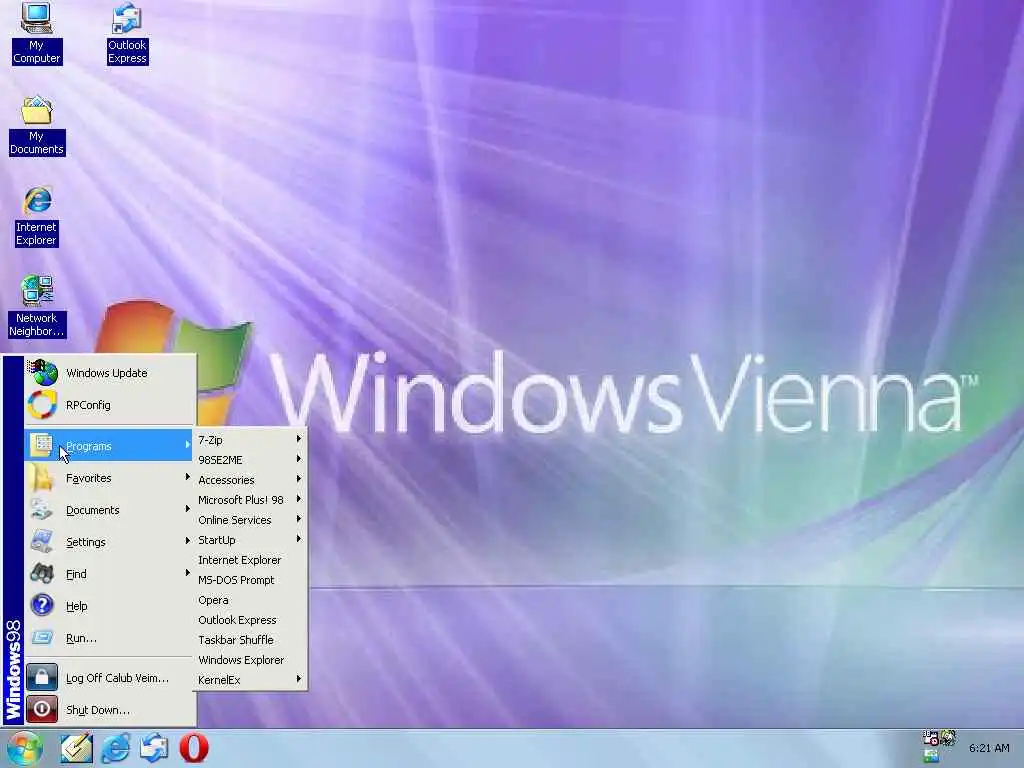Expand the 98SE2ME program group arrow
Viewport: 1024px width, 768px height.
298,459
